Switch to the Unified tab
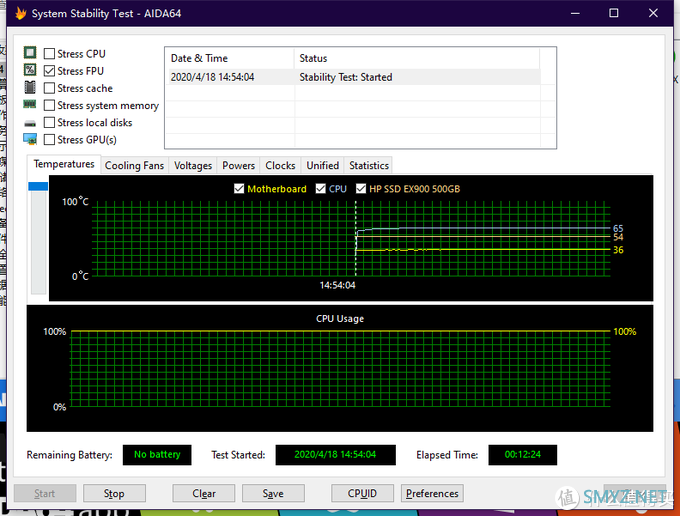 (323, 166)
